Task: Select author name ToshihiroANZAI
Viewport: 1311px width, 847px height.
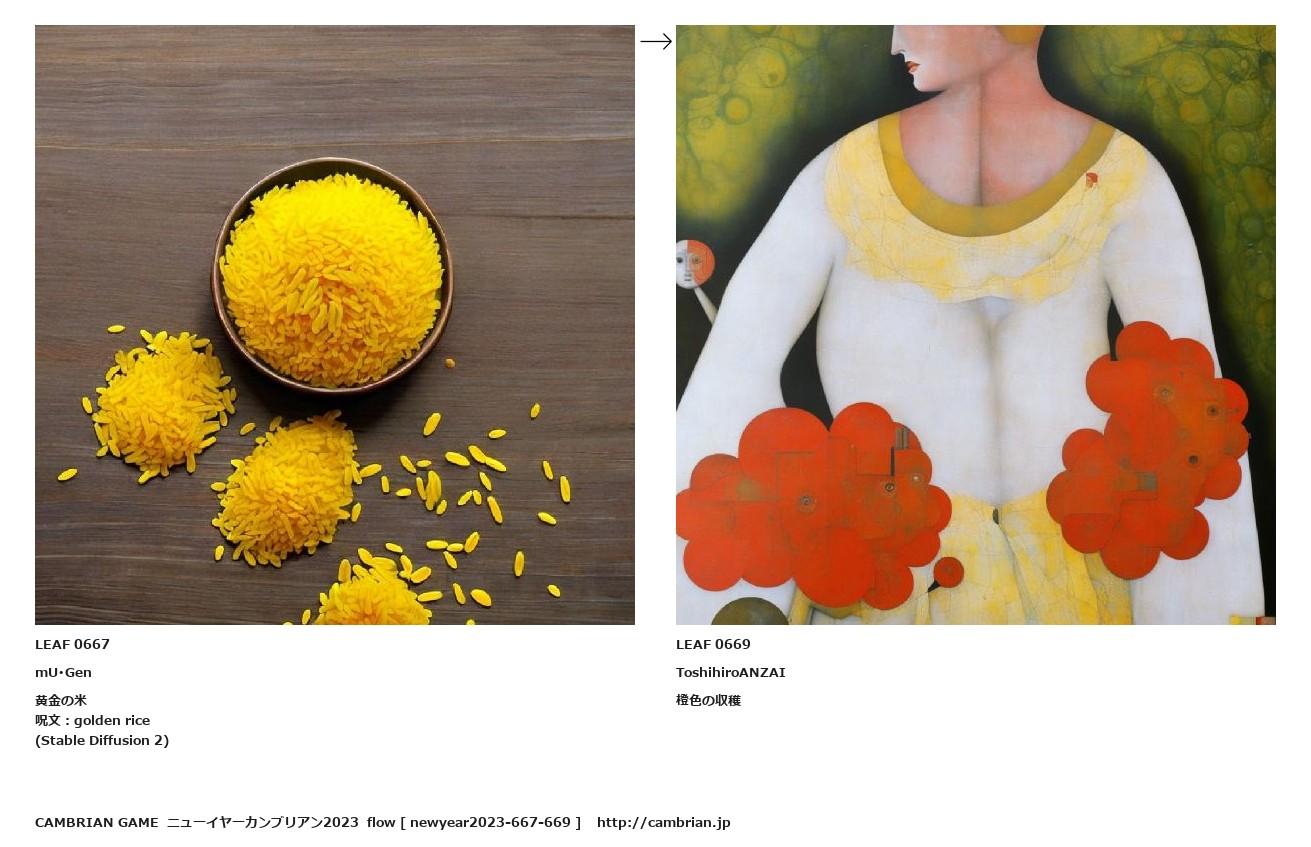Action: pos(731,673)
